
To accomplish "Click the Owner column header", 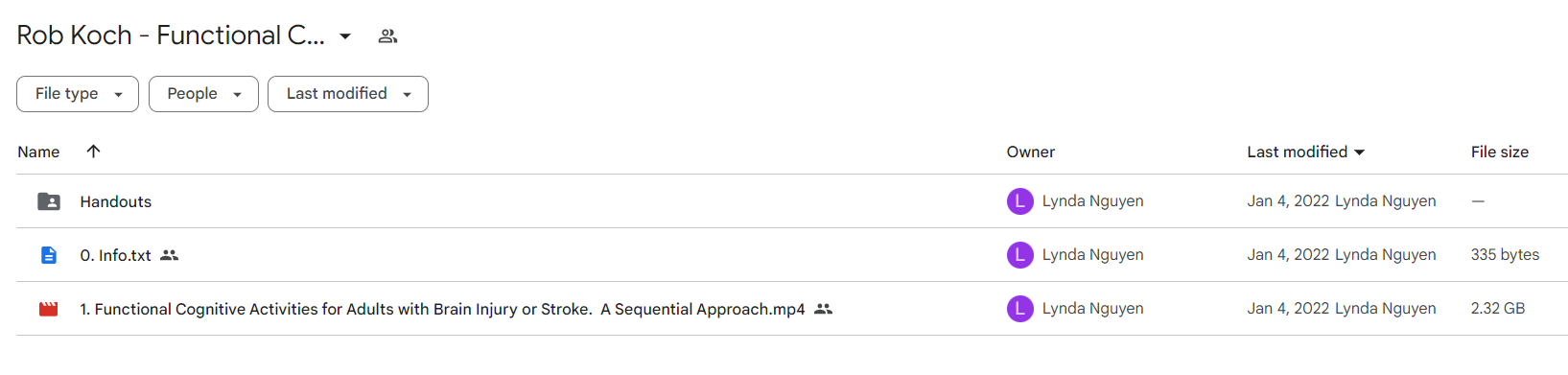I will tap(1031, 152).
